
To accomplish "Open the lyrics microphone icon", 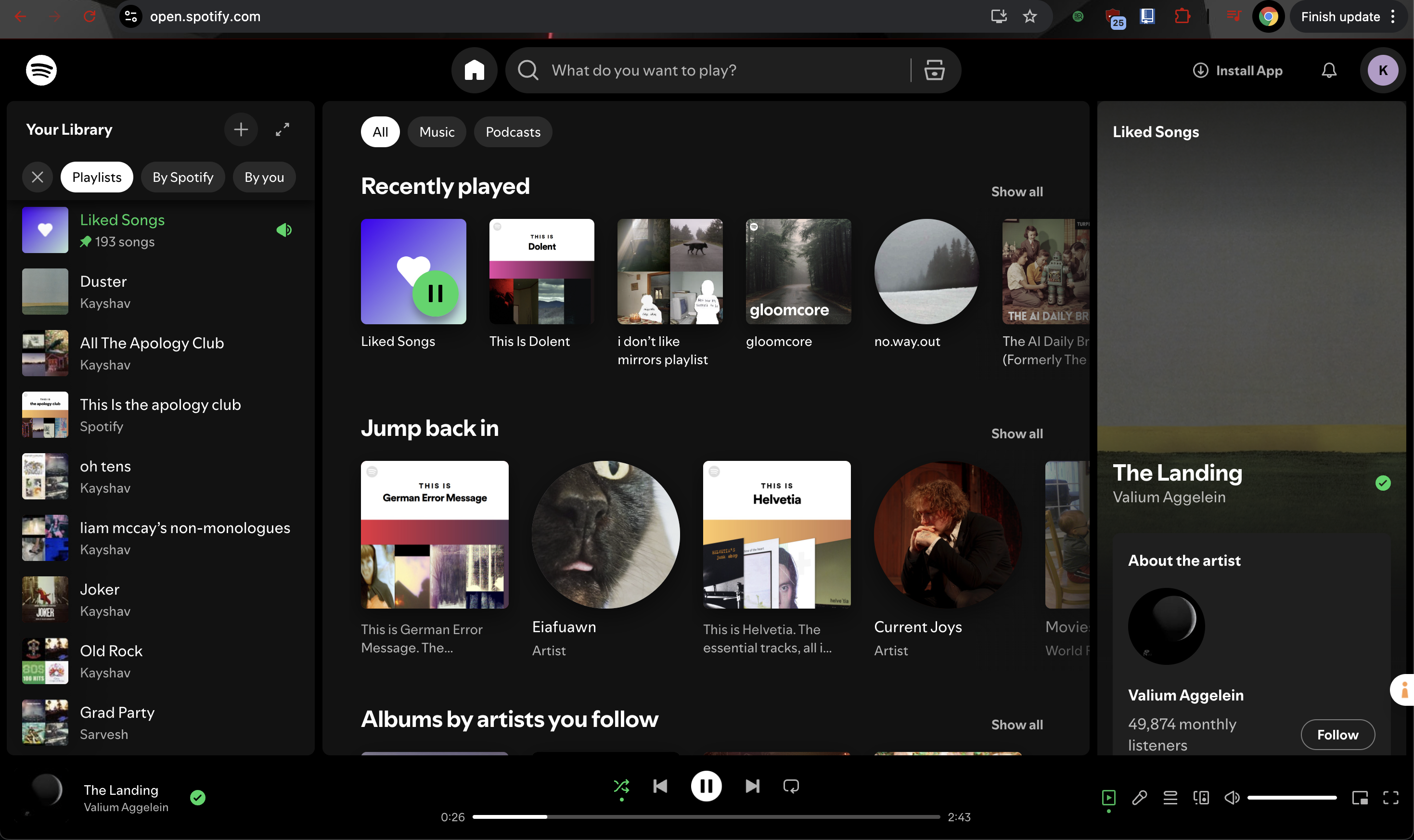I will tap(1139, 798).
